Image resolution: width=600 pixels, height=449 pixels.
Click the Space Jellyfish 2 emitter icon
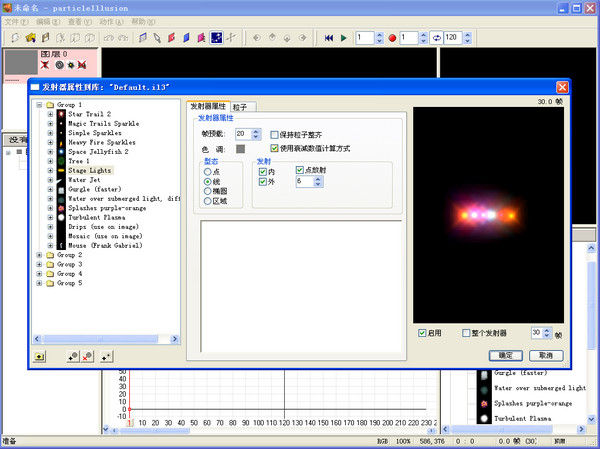click(x=61, y=151)
